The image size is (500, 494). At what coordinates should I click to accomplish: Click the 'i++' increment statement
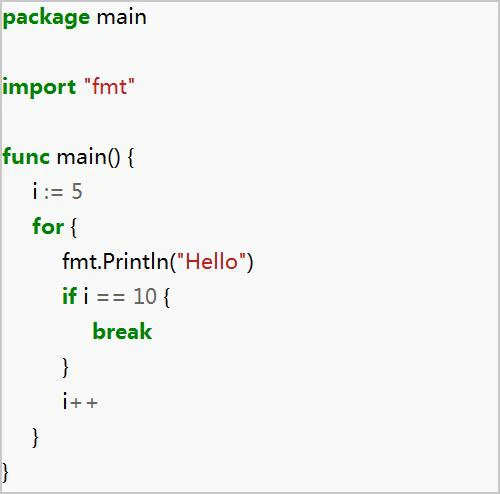pyautogui.click(x=80, y=401)
